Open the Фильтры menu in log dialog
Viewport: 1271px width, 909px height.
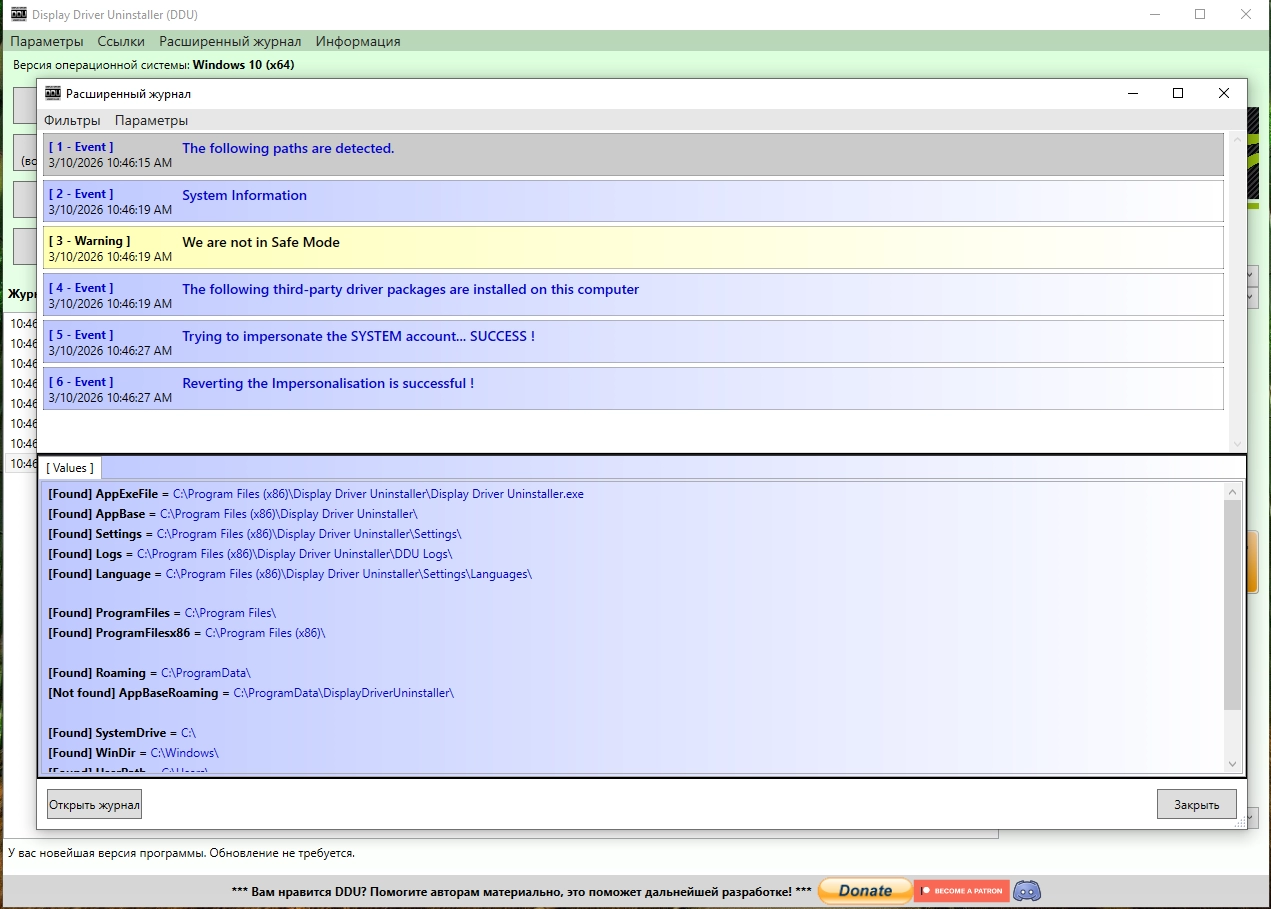[72, 120]
